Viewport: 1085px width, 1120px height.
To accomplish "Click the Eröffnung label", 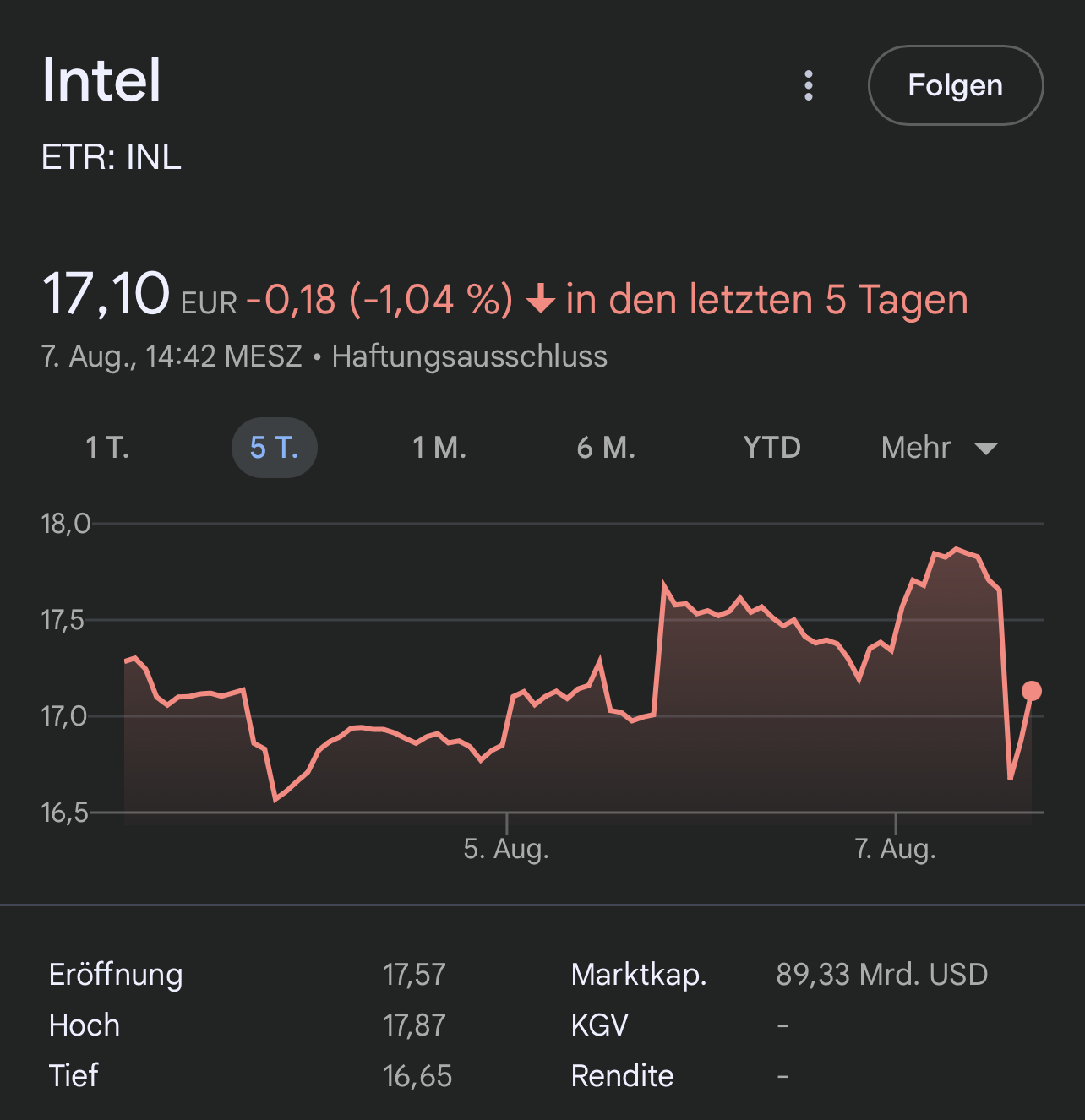I will pyautogui.click(x=116, y=974).
